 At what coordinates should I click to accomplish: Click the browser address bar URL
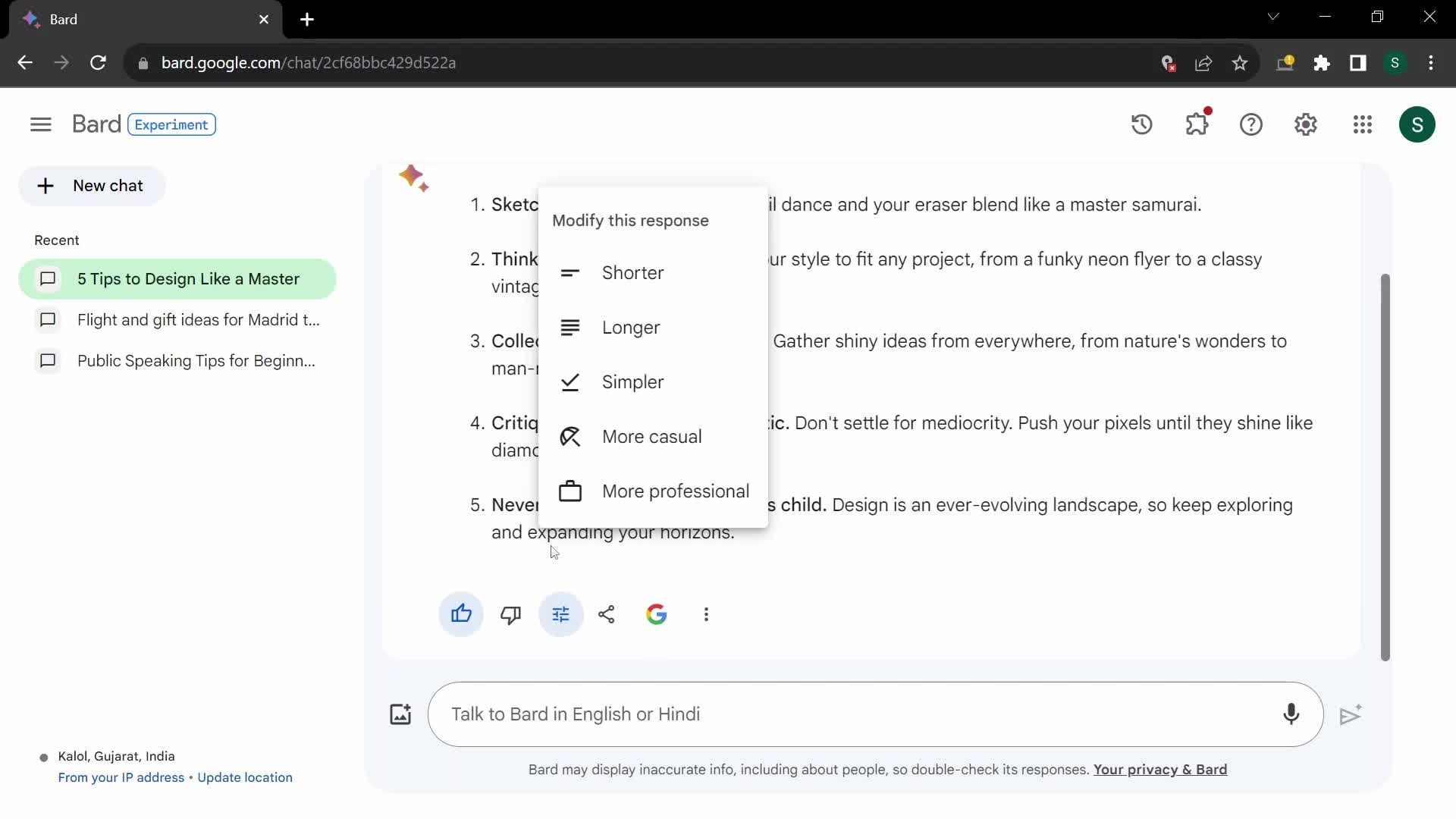[x=309, y=63]
